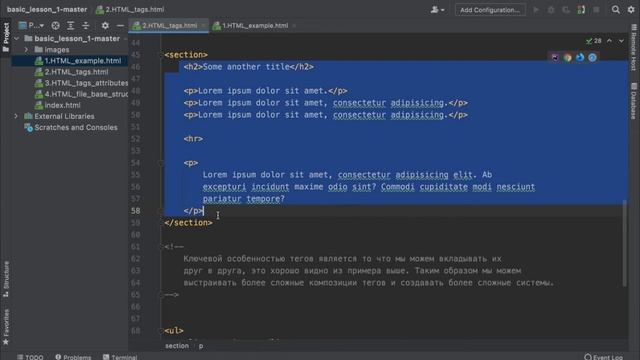Click p breadcrumb at editor bottom
The height and width of the screenshot is (360, 640).
[x=201, y=346]
